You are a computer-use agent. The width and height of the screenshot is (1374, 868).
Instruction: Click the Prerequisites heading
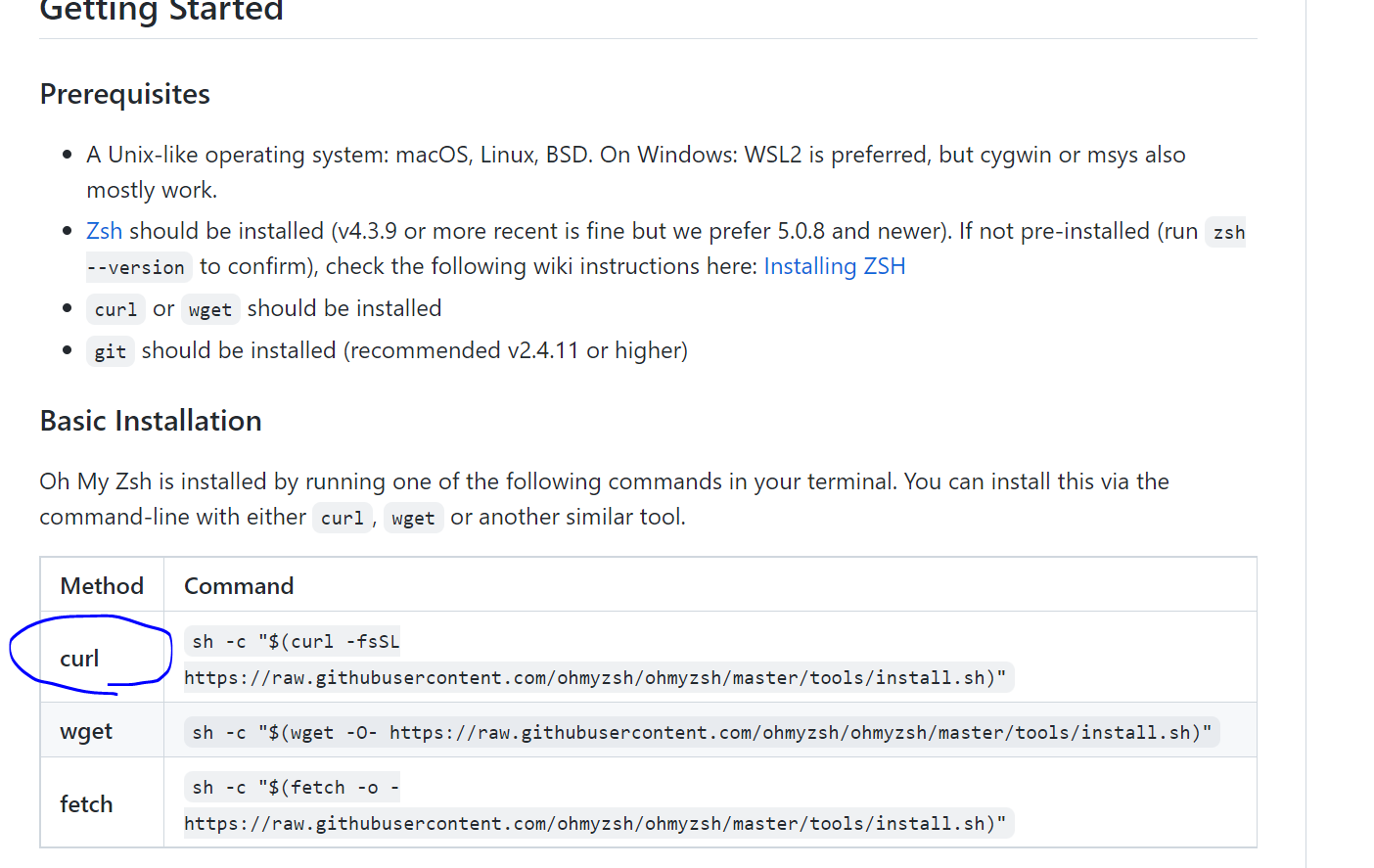click(124, 94)
